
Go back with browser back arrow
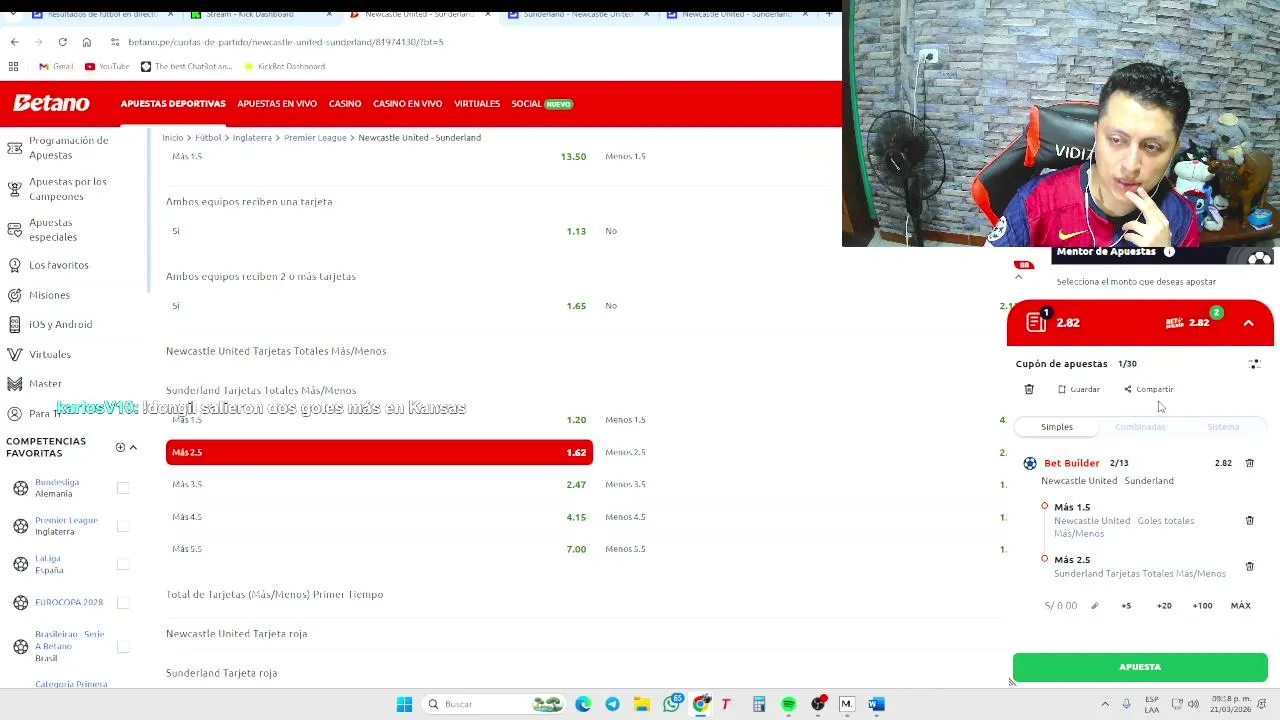pyautogui.click(x=14, y=42)
